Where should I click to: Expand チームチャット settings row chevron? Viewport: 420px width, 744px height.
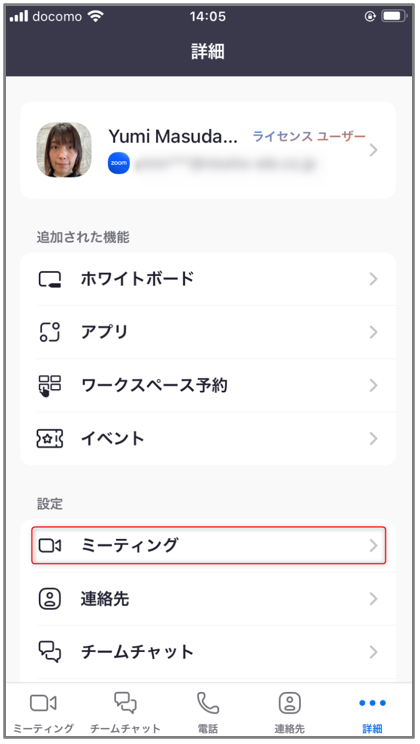pos(373,651)
